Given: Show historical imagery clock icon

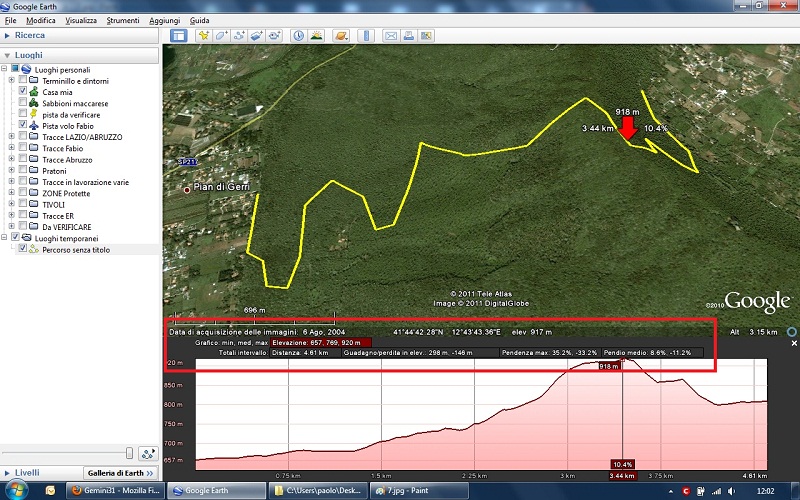Looking at the screenshot, I should tap(298, 36).
